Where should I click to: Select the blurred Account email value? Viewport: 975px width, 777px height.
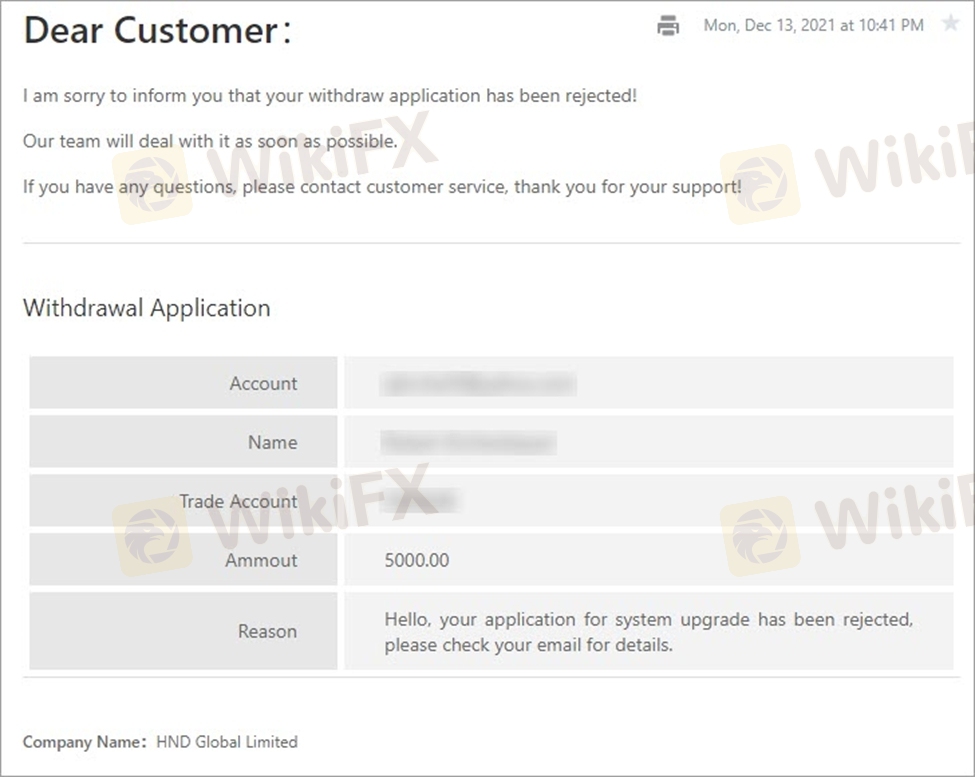pyautogui.click(x=479, y=383)
